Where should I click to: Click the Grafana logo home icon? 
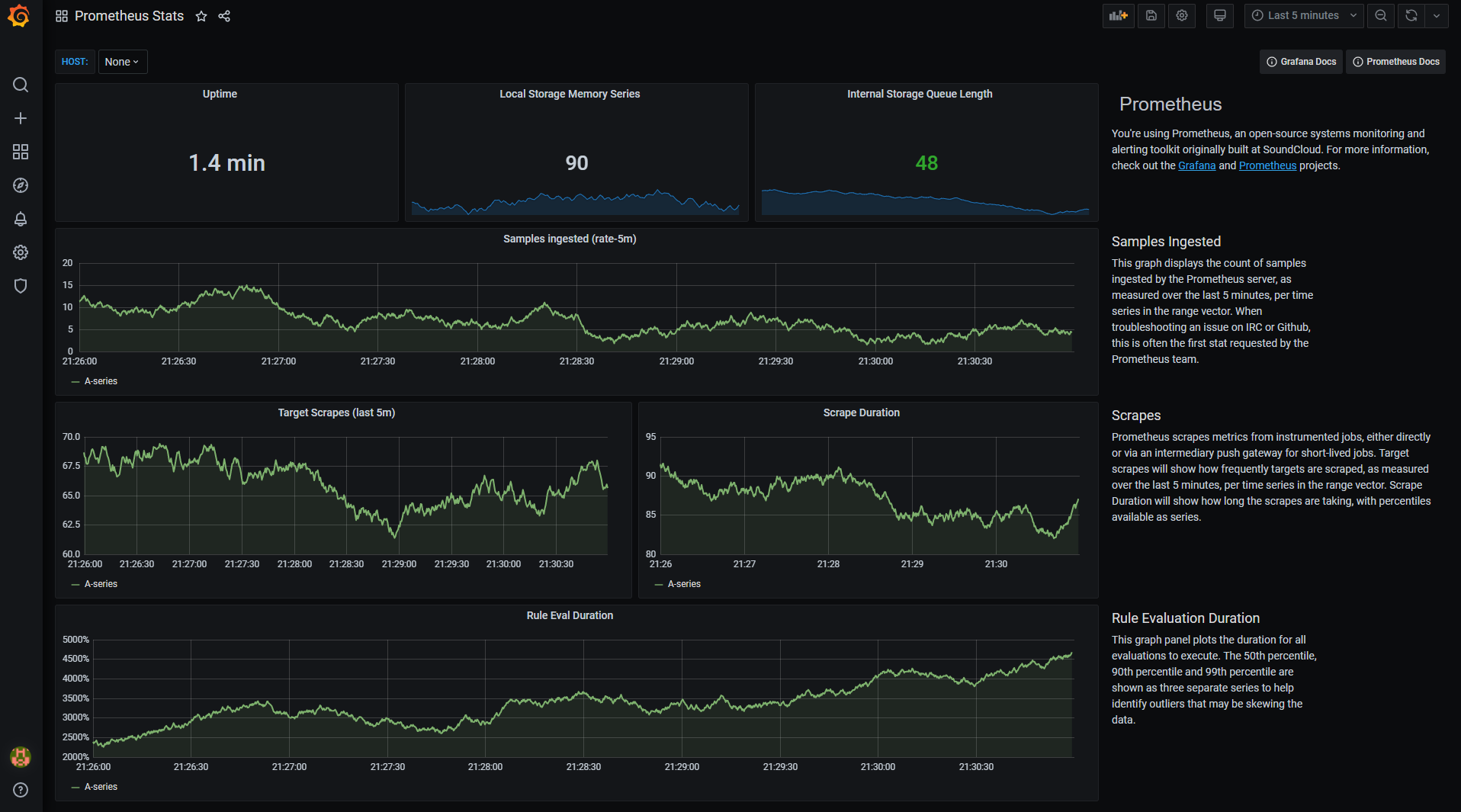point(20,16)
